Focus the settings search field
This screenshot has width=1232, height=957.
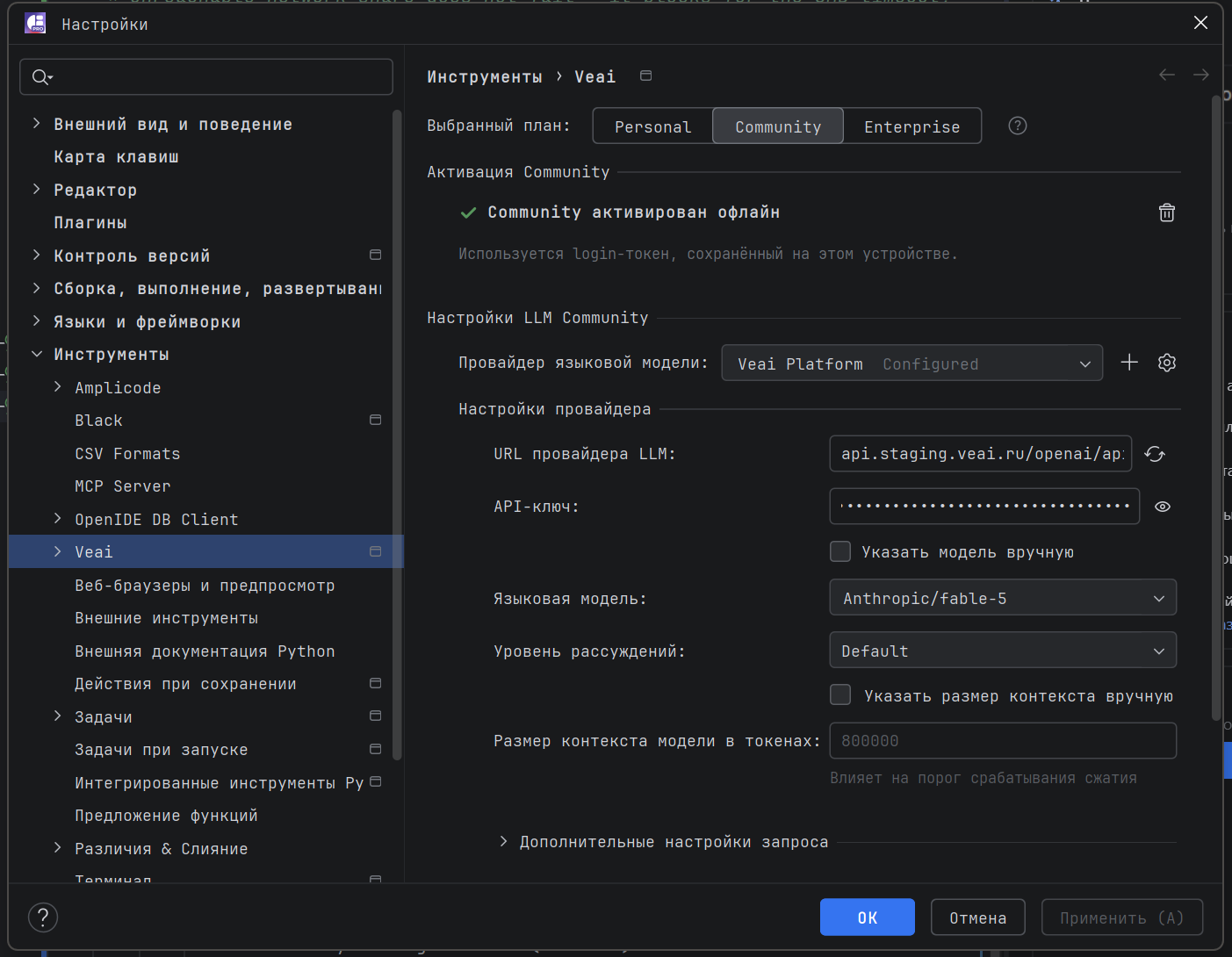(x=206, y=77)
